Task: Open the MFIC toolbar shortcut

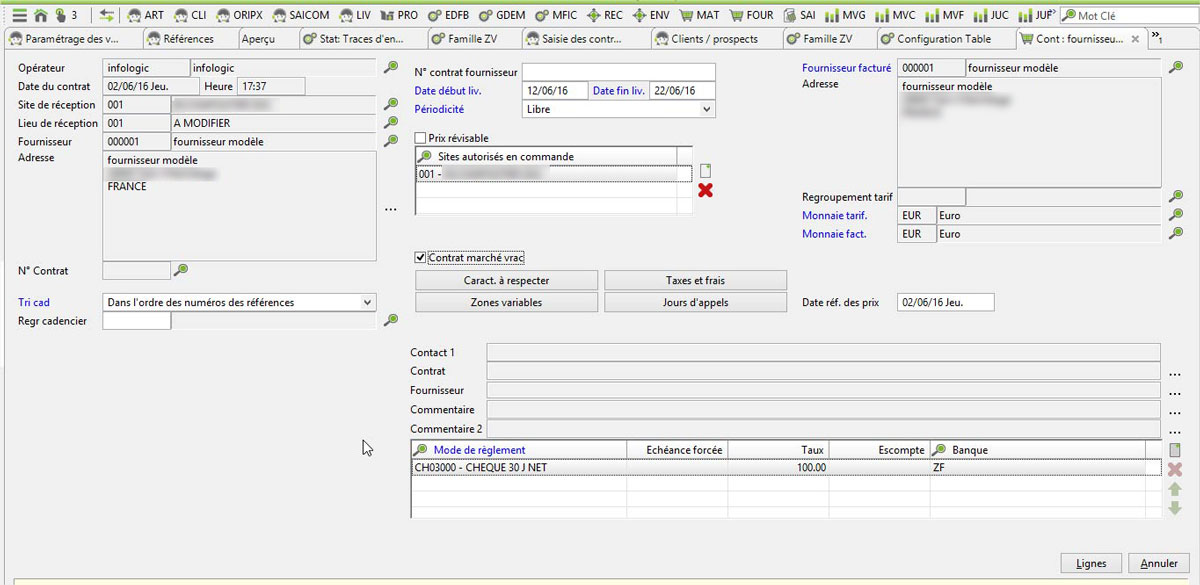Action: pyautogui.click(x=555, y=15)
